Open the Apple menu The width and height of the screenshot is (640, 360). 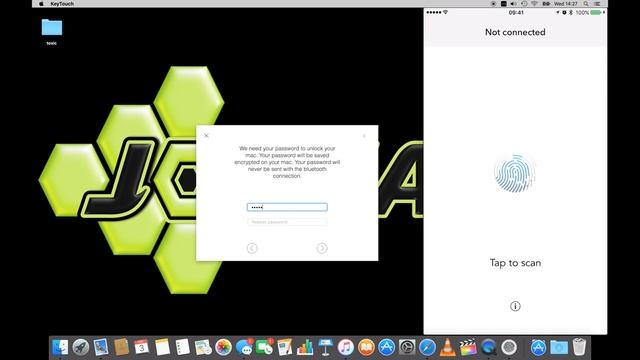click(x=41, y=4)
